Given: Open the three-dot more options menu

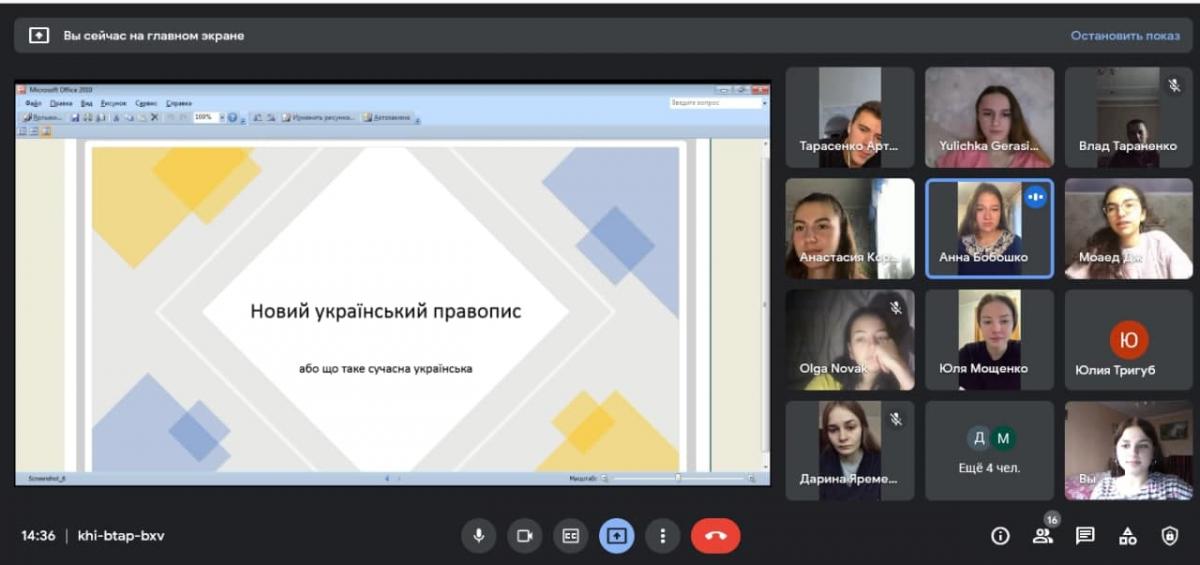Looking at the screenshot, I should click(x=662, y=536).
